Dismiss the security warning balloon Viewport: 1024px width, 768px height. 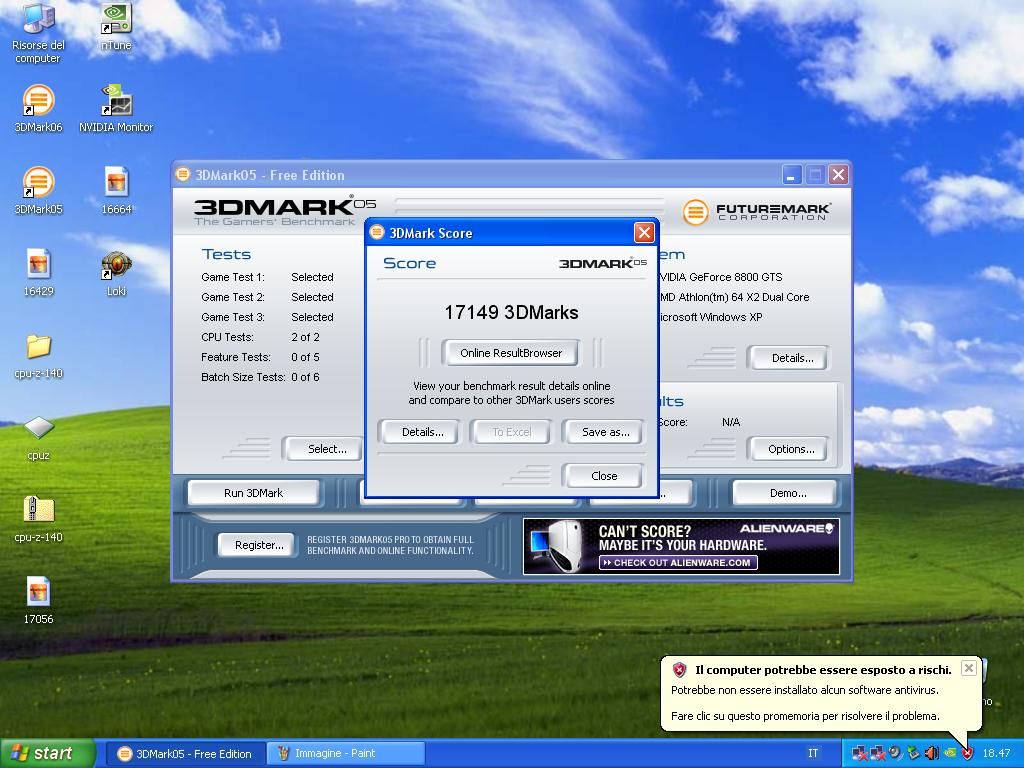[x=968, y=668]
